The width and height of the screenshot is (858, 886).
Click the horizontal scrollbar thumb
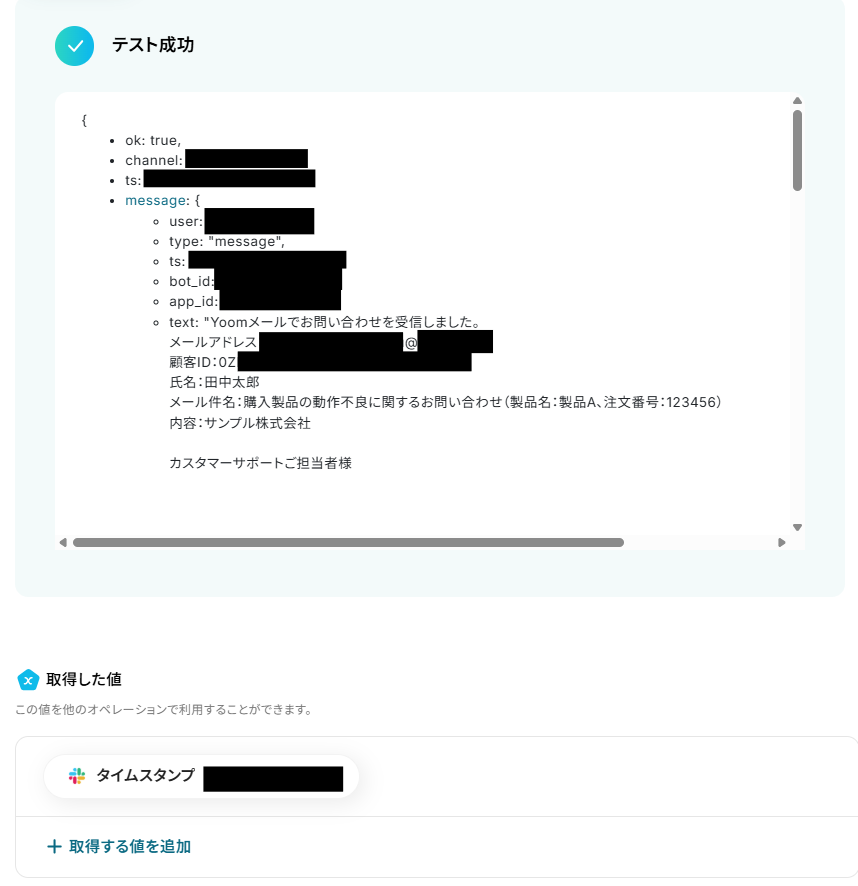(348, 542)
